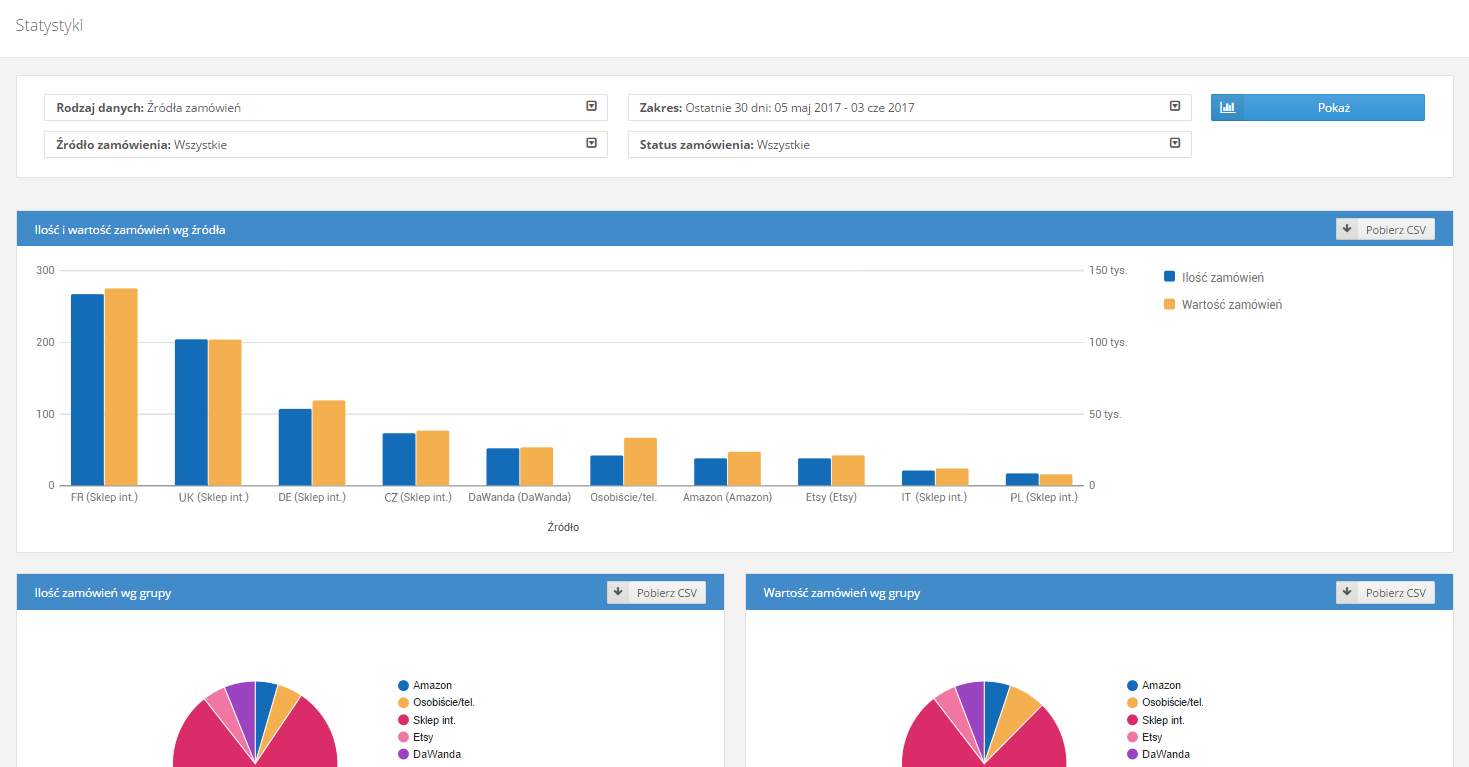Click the 'DE (Sklep int.)' axis label
The image size is (1469, 767).
(x=312, y=497)
